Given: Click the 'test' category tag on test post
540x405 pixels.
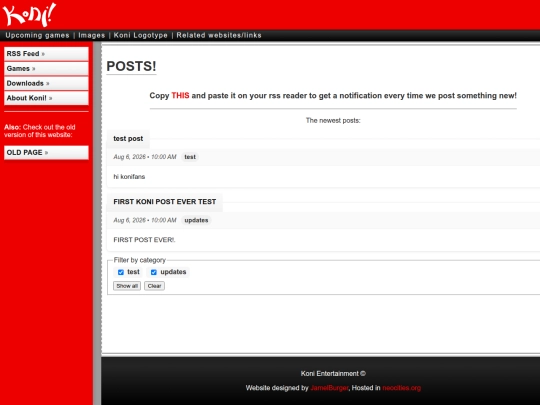Looking at the screenshot, I should tap(190, 157).
